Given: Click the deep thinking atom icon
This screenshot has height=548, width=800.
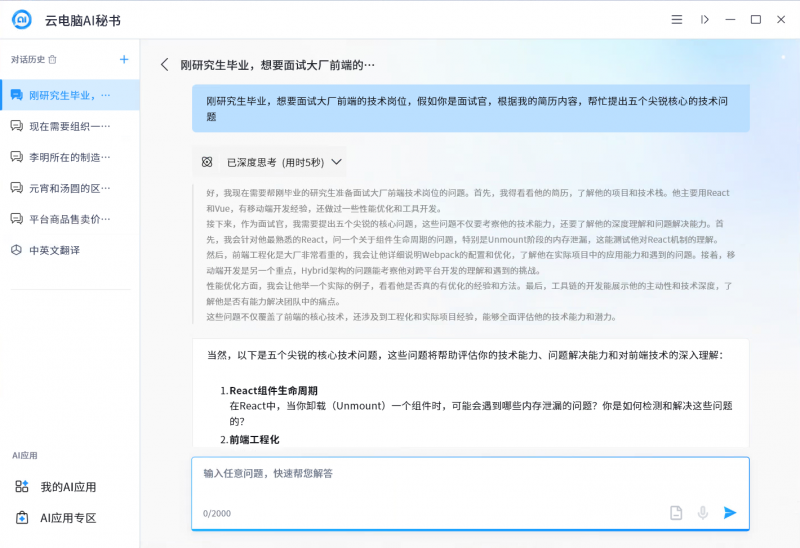Looking at the screenshot, I should point(207,161).
